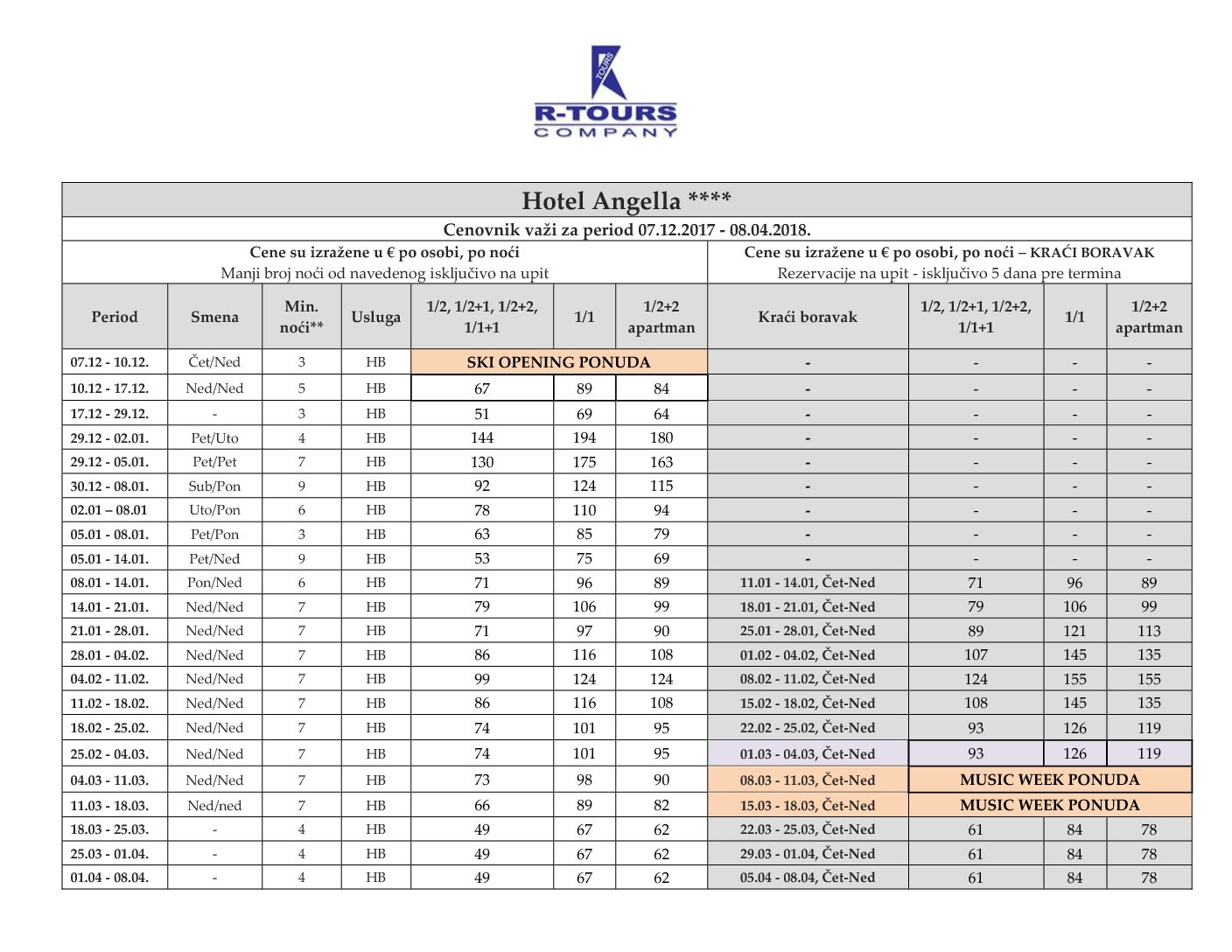Viewport: 1232px width, 952px height.
Task: Select the Hotel Angella **** title
Action: coord(626,200)
